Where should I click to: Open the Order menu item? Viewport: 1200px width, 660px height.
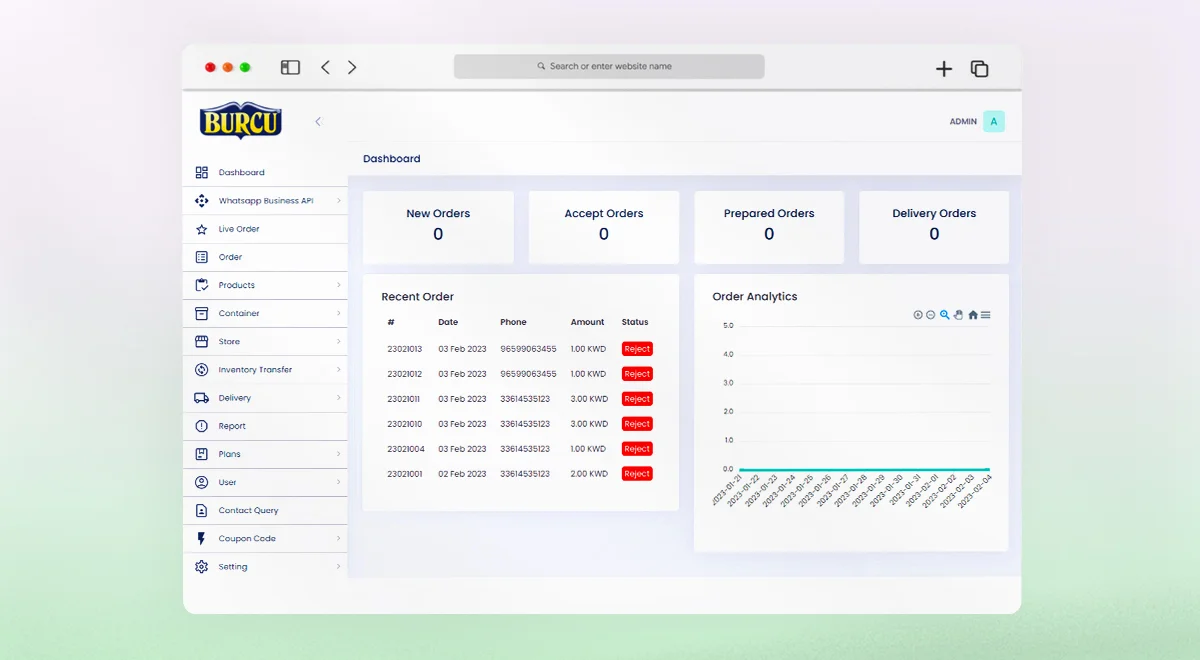tap(231, 257)
